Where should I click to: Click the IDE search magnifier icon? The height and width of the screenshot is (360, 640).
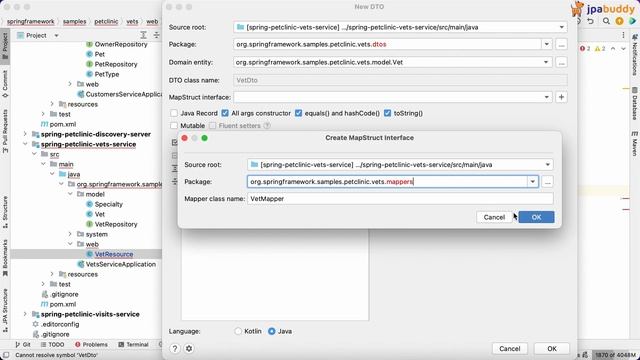pyautogui.click(x=606, y=21)
